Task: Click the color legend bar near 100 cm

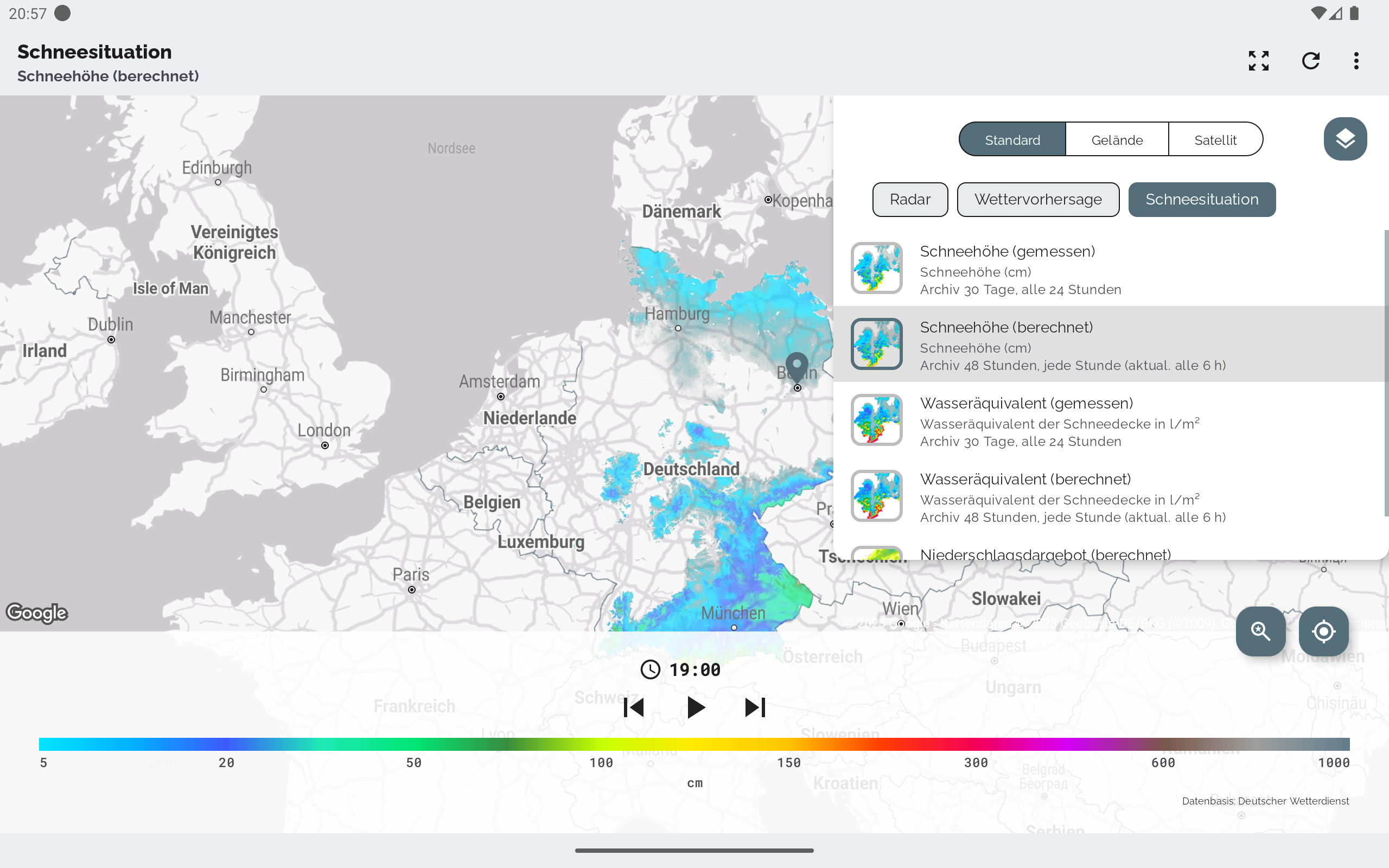Action: pos(601,744)
